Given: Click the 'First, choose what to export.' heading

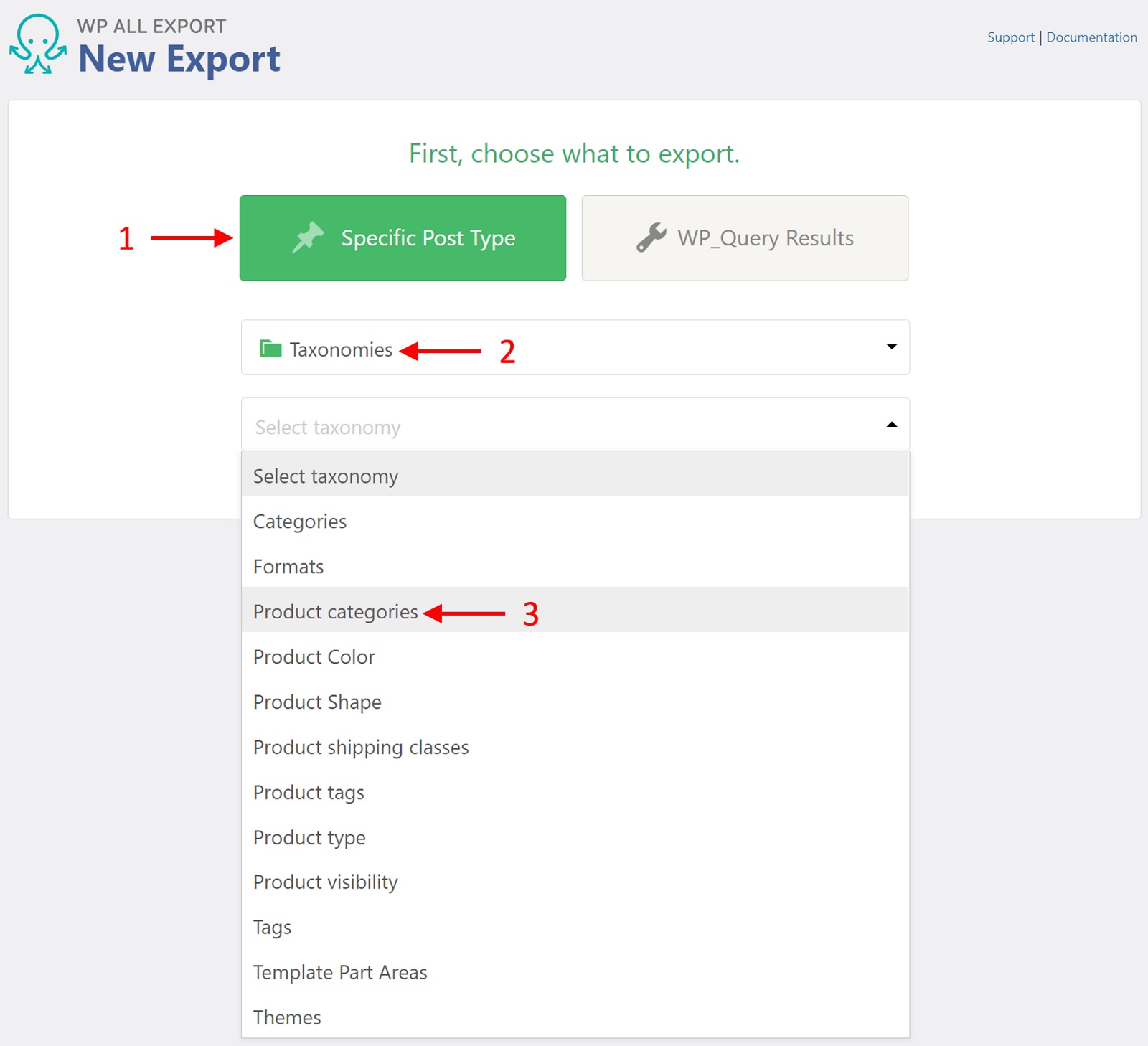Looking at the screenshot, I should (574, 154).
